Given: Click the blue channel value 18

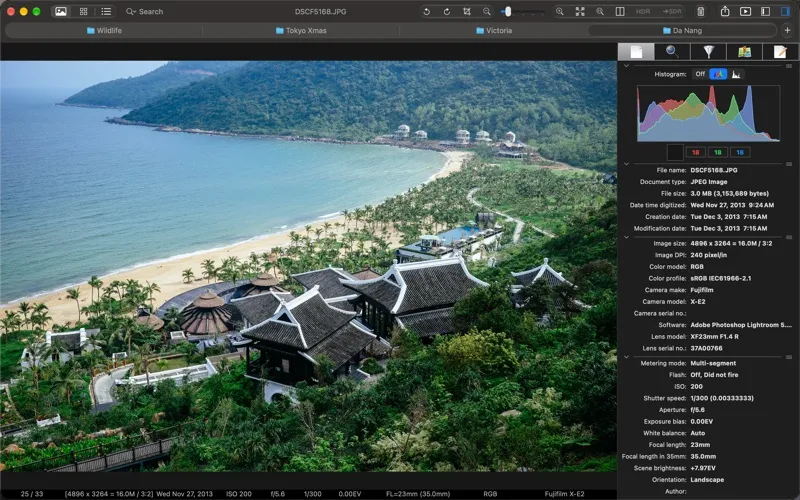Looking at the screenshot, I should click(x=740, y=152).
